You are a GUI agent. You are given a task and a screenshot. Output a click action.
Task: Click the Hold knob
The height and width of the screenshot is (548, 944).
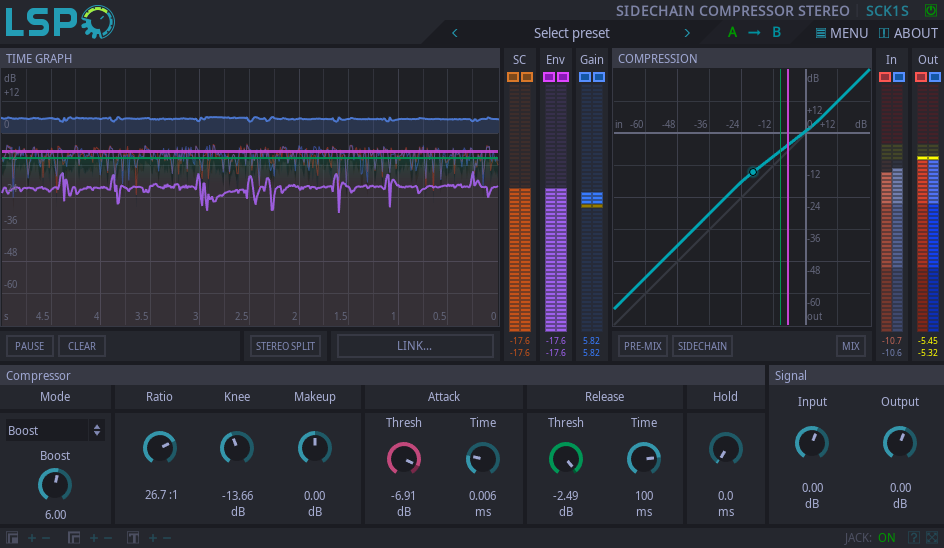pos(725,449)
